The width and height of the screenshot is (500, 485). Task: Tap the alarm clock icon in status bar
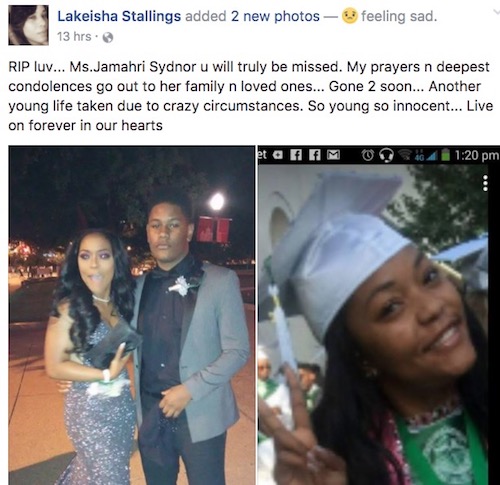(368, 155)
